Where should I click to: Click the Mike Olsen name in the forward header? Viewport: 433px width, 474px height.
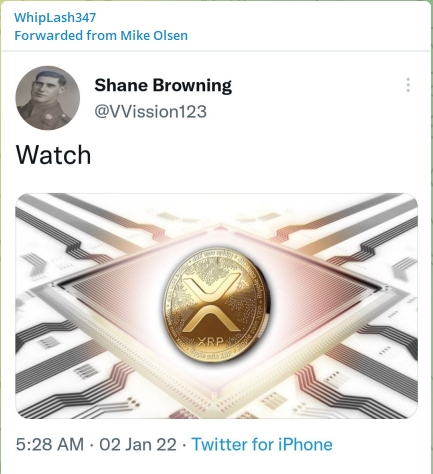point(154,35)
